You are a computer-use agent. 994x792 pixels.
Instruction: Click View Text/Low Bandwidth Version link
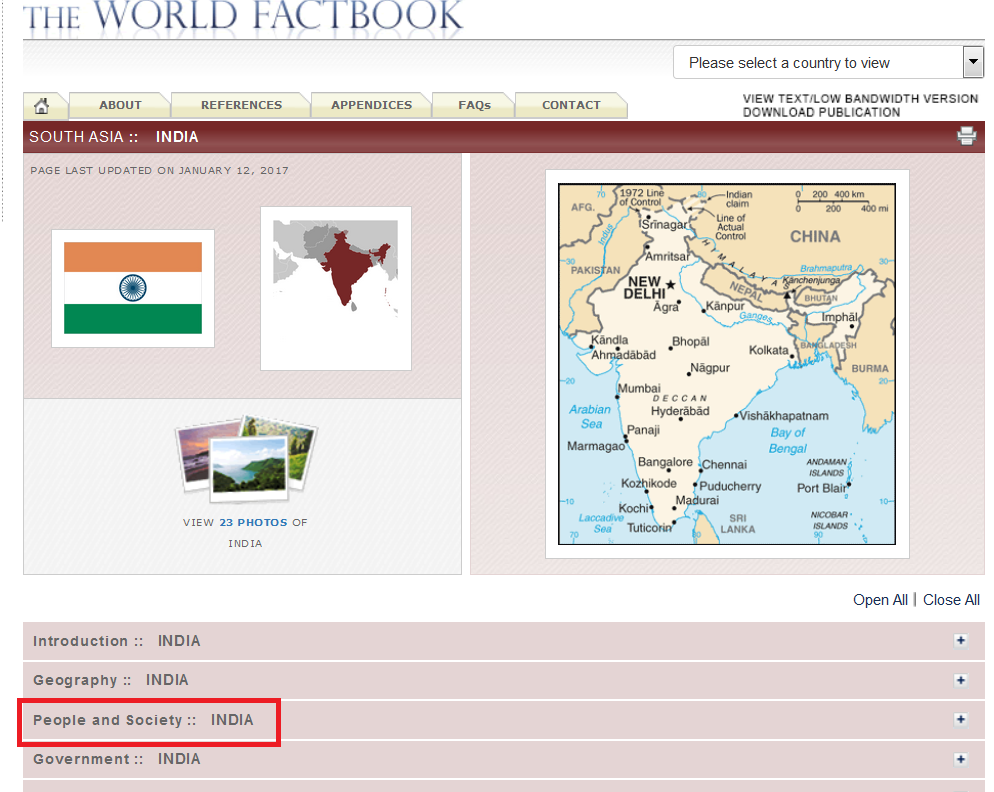click(860, 99)
